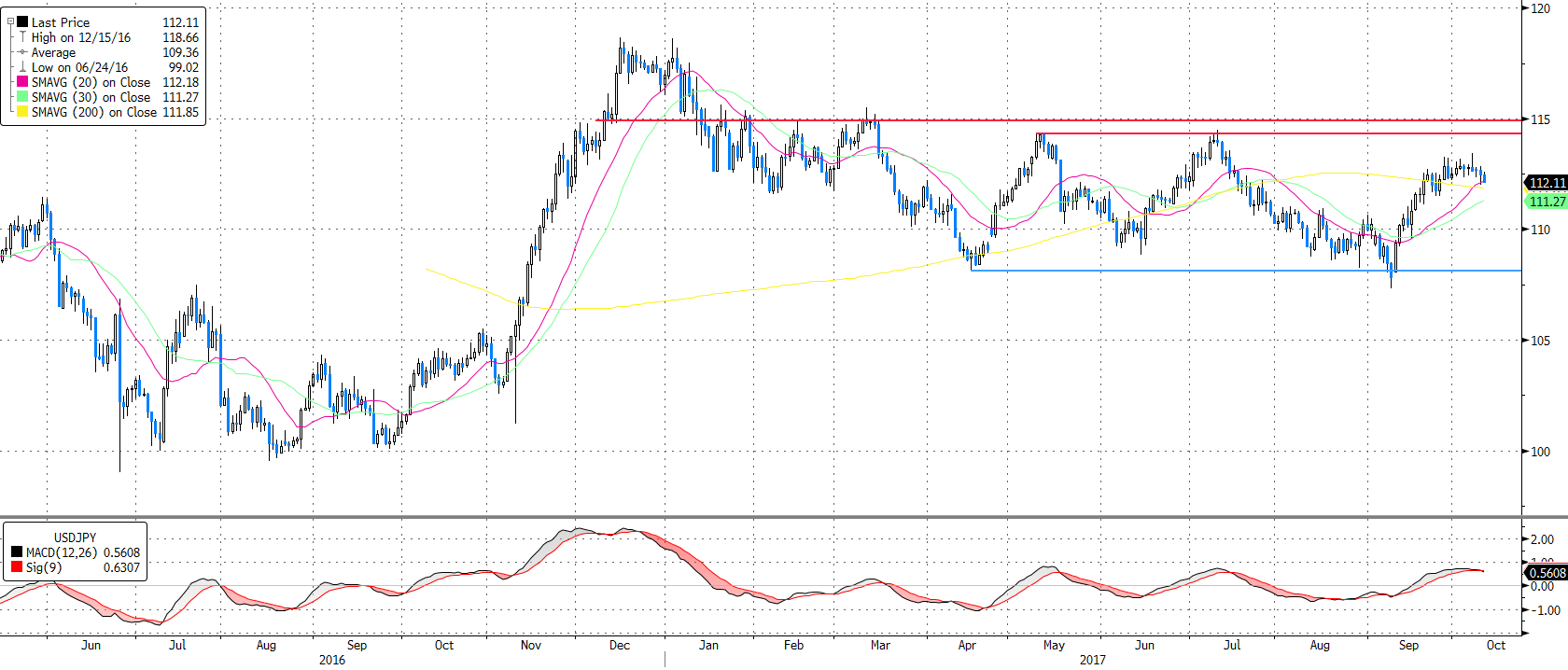Click the 100 price axis label
1568x670 pixels.
coord(1540,452)
